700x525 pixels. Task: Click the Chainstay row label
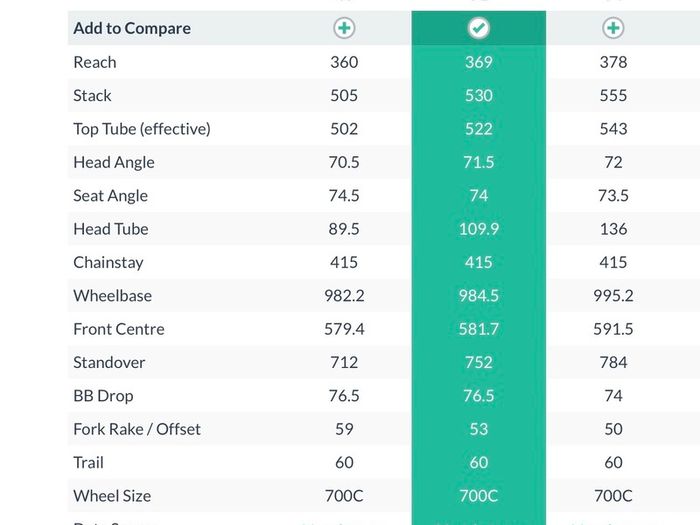(108, 262)
